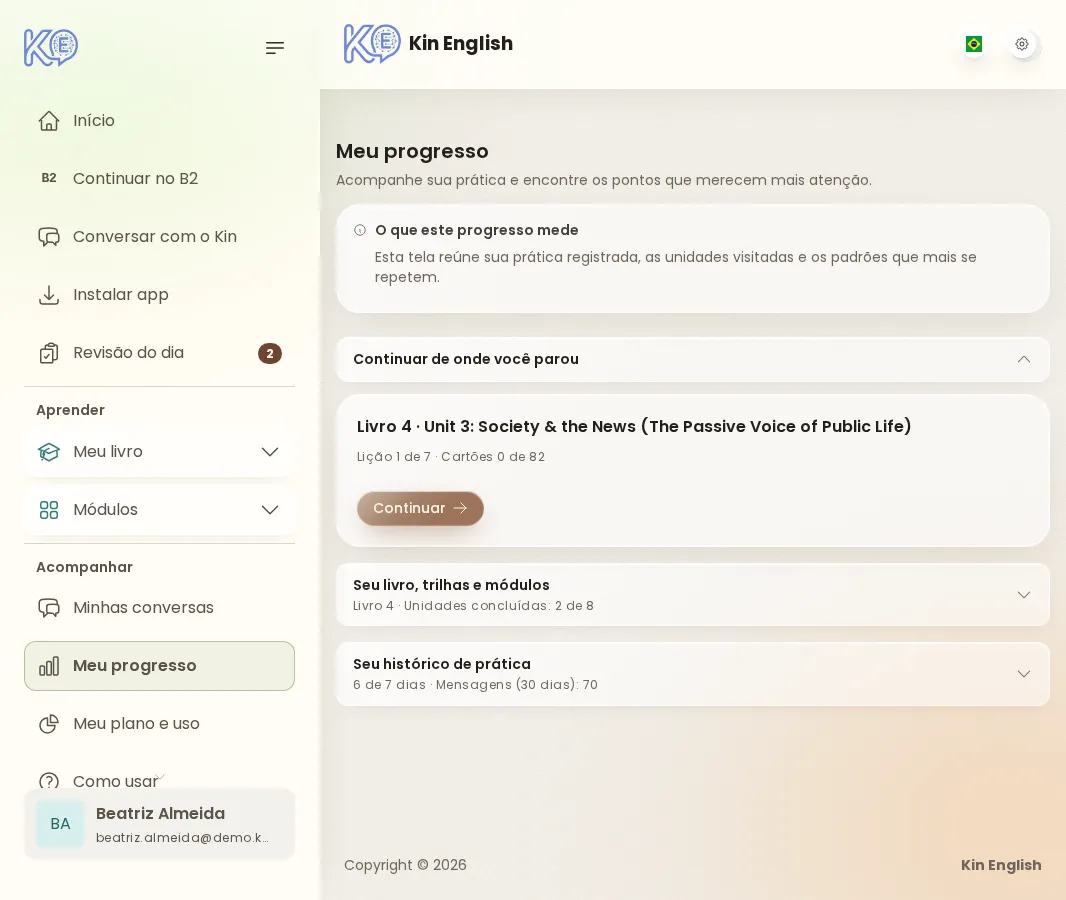Click the download icon for Instalar app
1066x900 pixels.
coord(49,295)
